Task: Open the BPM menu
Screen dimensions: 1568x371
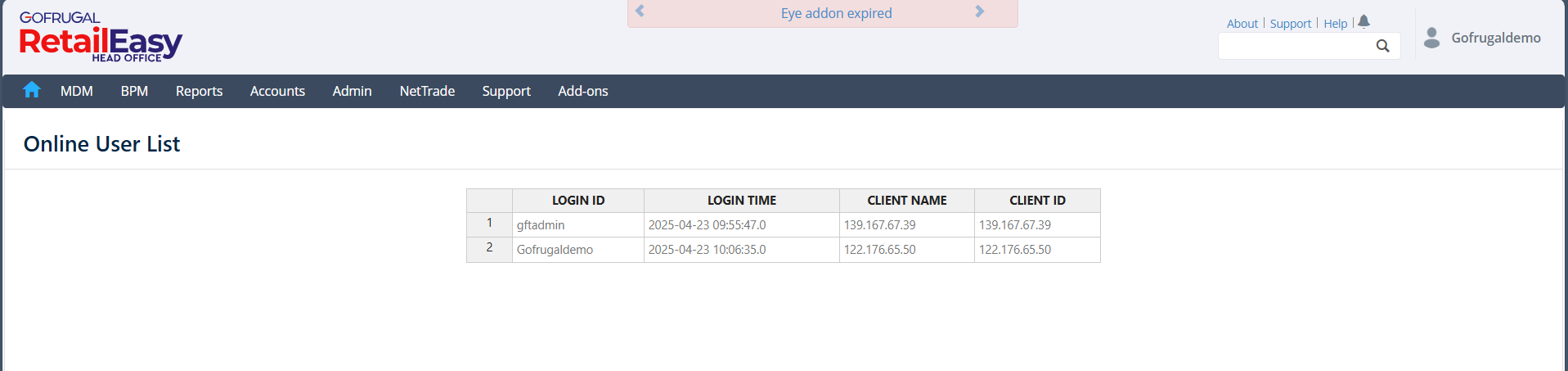Action: pos(134,91)
